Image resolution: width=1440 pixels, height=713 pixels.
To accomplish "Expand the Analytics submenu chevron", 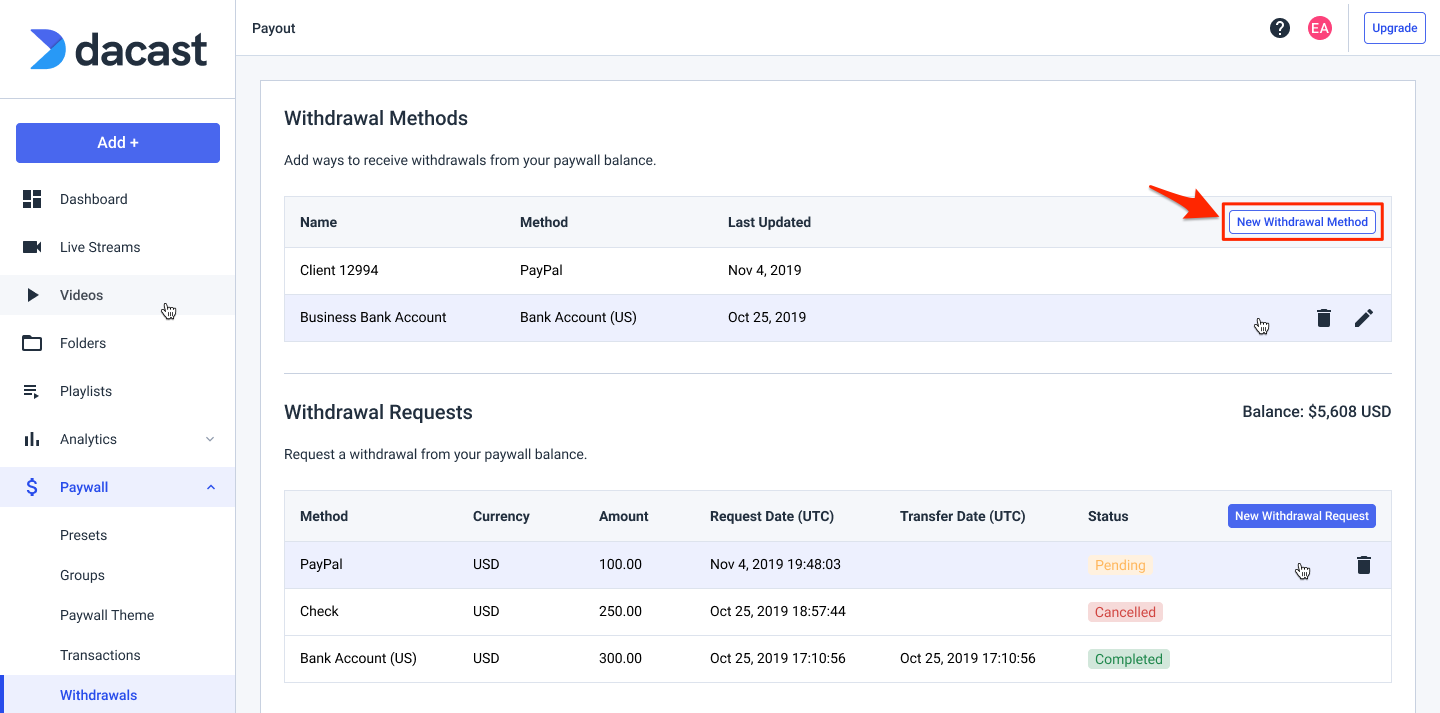I will click(210, 439).
